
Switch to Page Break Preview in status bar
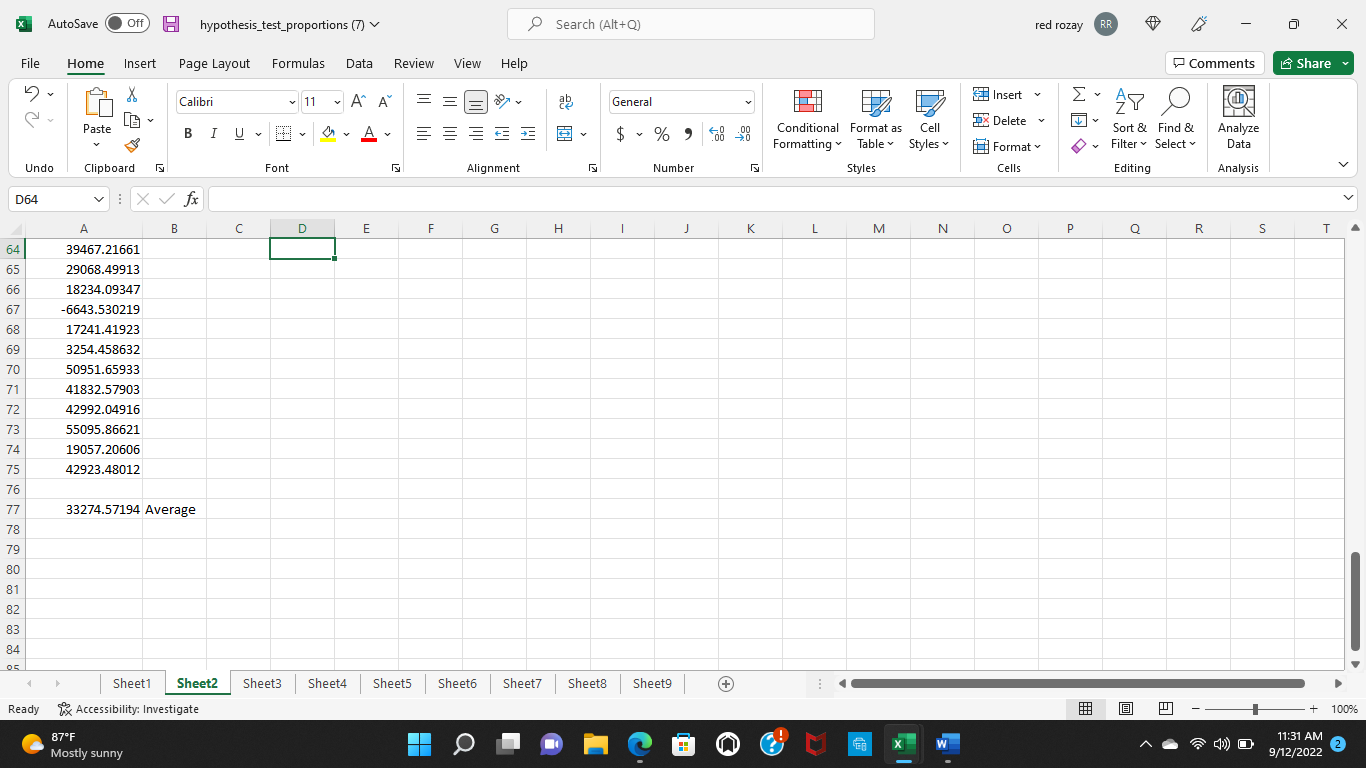[1165, 709]
